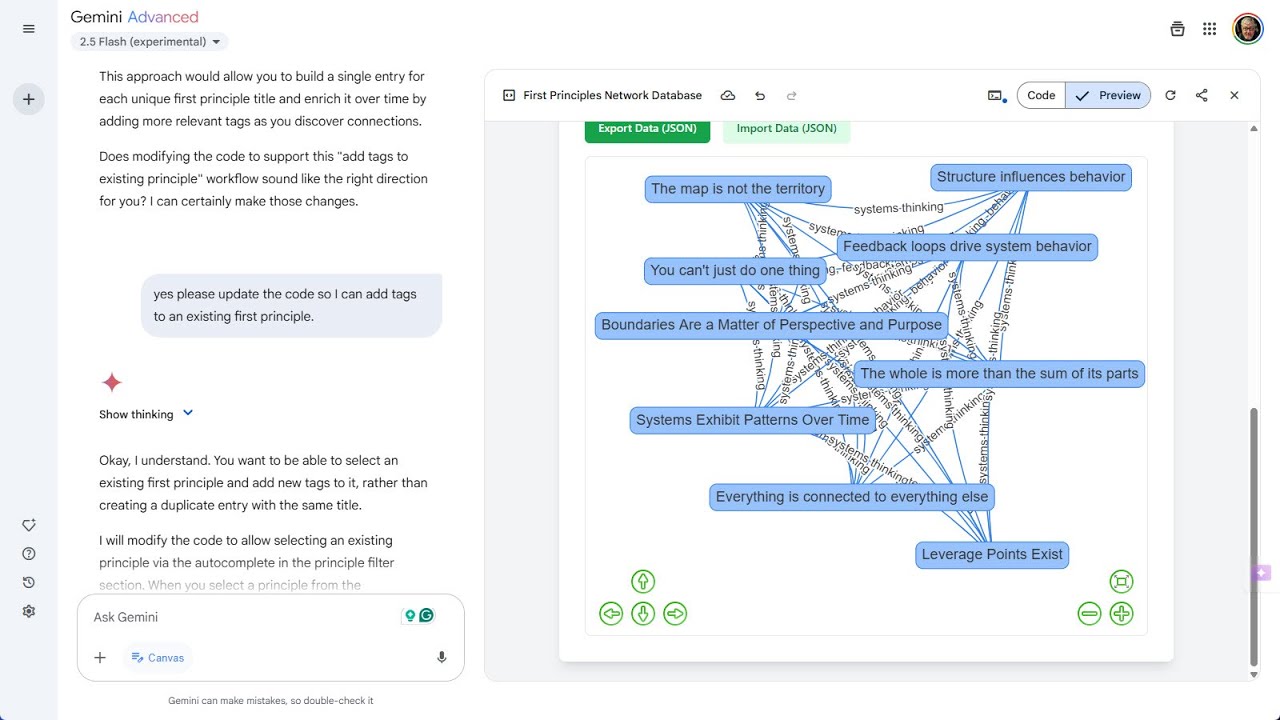The image size is (1280, 720).
Task: Fit the network graph to view
Action: pos(1121,581)
